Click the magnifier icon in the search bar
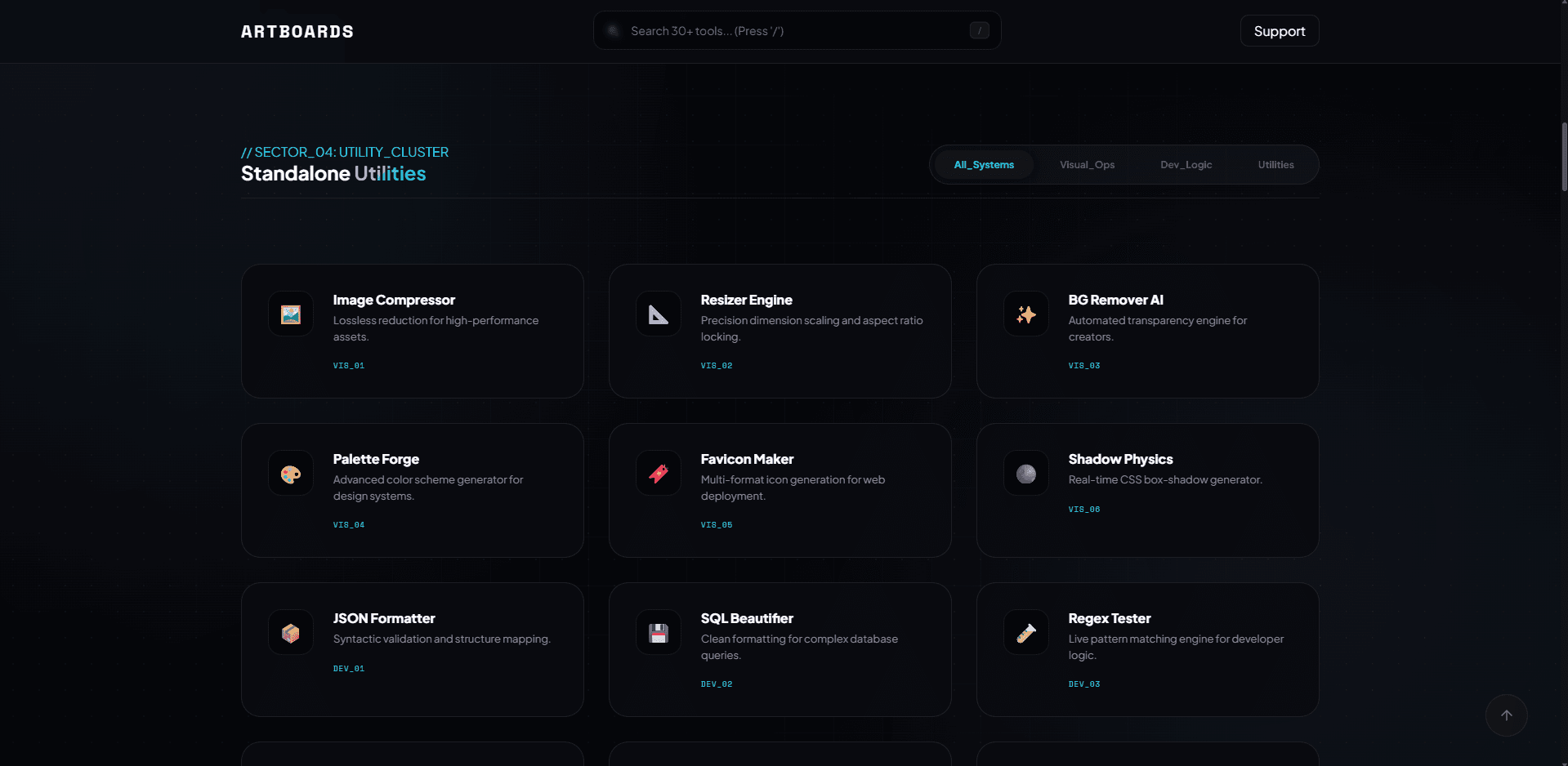Viewport: 1568px width, 766px height. tap(612, 30)
